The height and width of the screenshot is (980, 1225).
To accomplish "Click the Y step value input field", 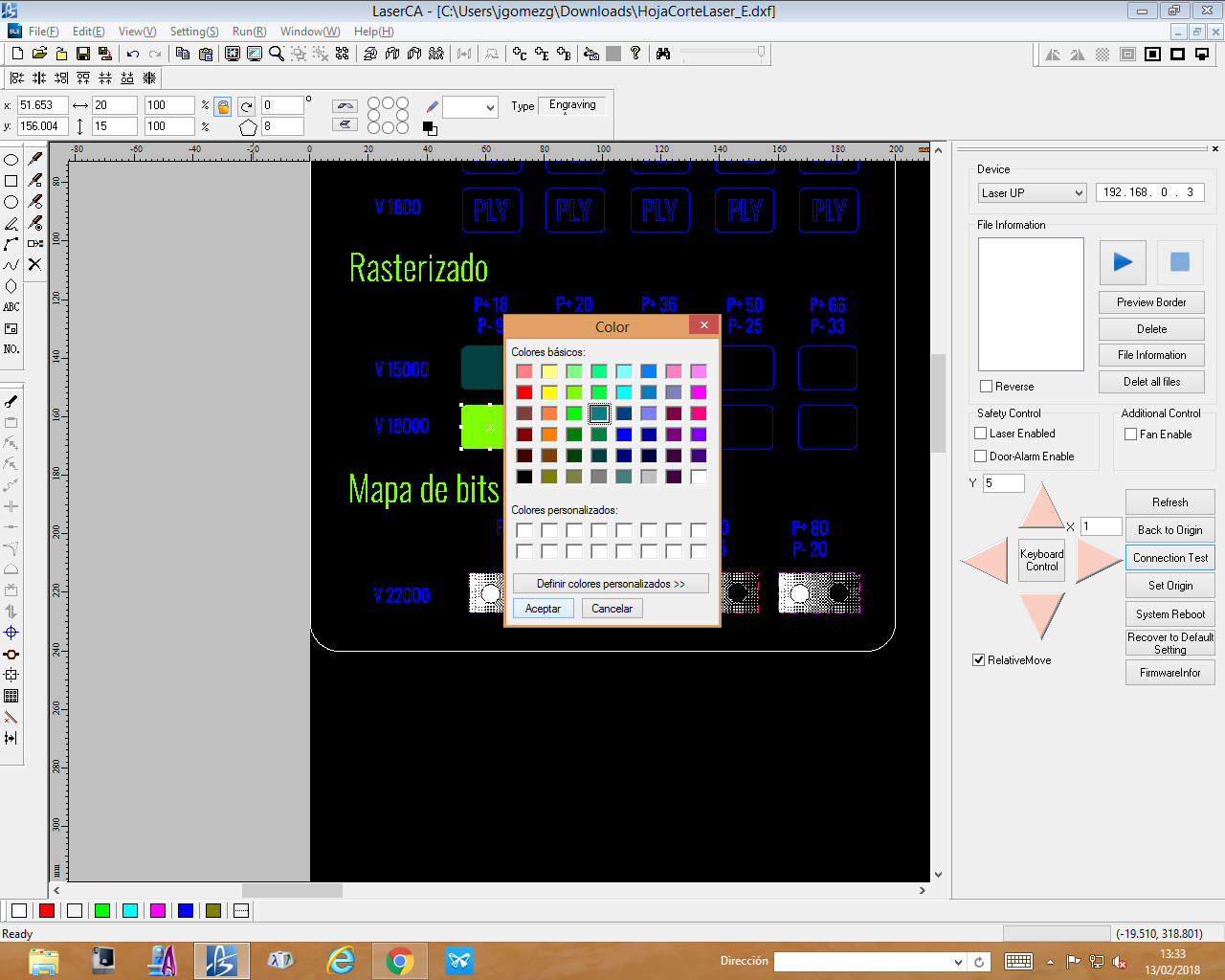I will click(x=1004, y=483).
